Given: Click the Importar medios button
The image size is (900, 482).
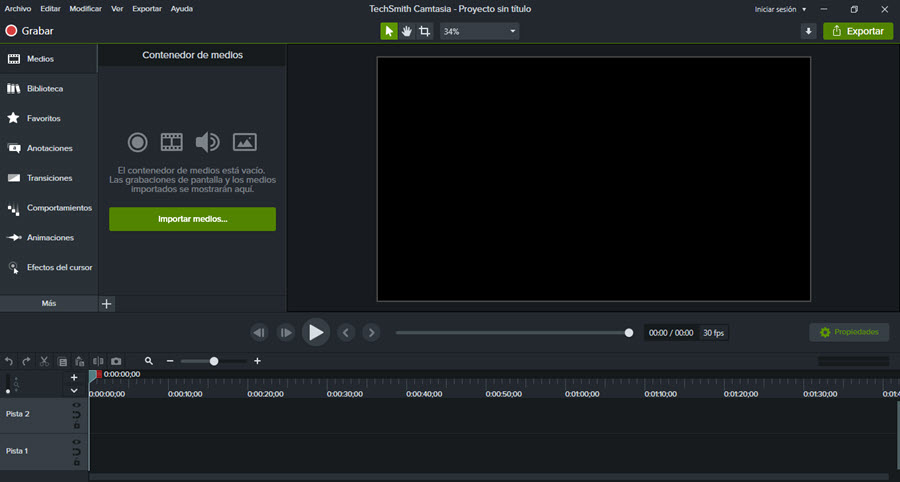Looking at the screenshot, I should [192, 219].
